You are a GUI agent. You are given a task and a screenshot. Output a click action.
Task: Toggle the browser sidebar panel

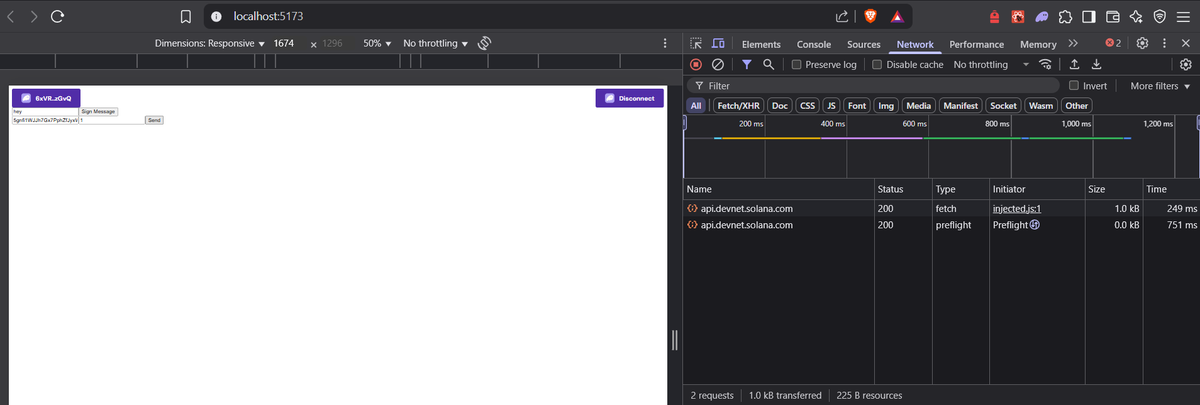pos(1088,16)
